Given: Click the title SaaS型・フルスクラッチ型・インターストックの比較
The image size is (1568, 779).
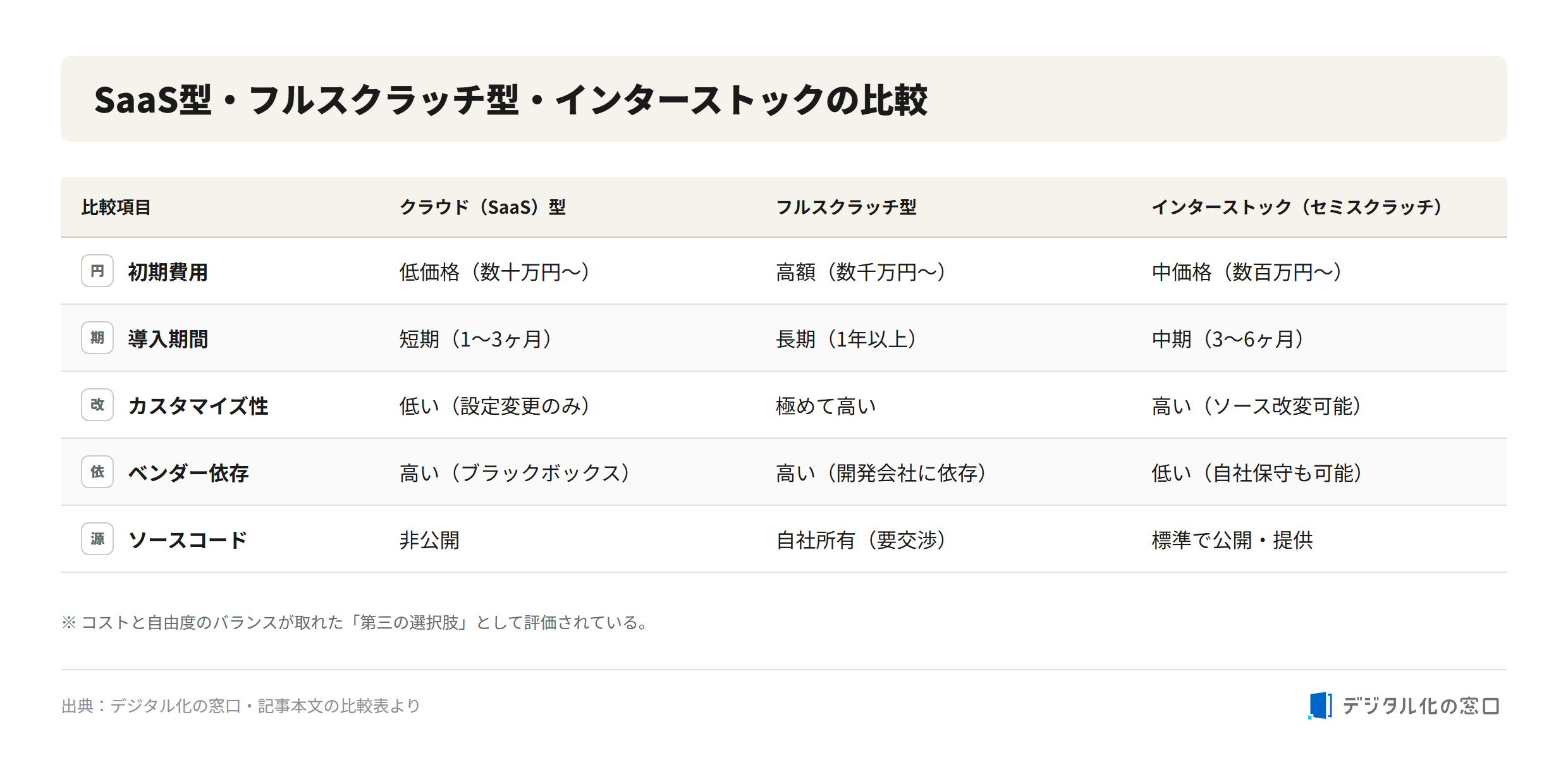Looking at the screenshot, I should pyautogui.click(x=511, y=100).
